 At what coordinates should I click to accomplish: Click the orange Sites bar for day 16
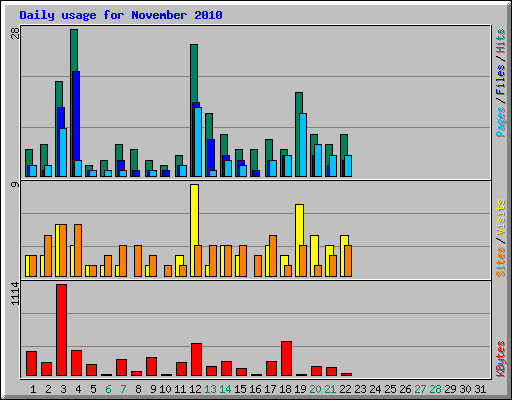click(258, 266)
